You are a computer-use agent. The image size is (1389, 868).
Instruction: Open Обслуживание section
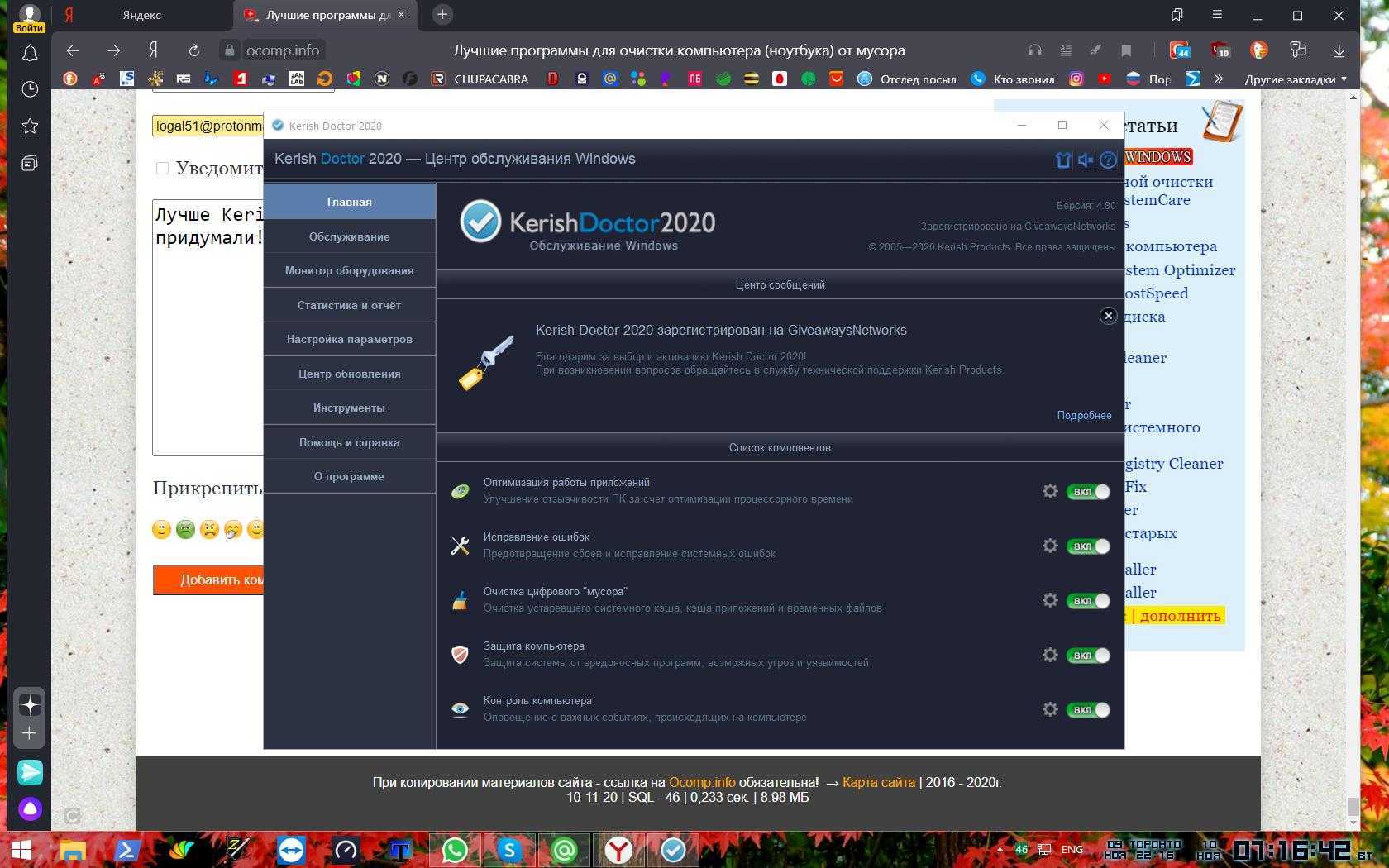pos(349,236)
